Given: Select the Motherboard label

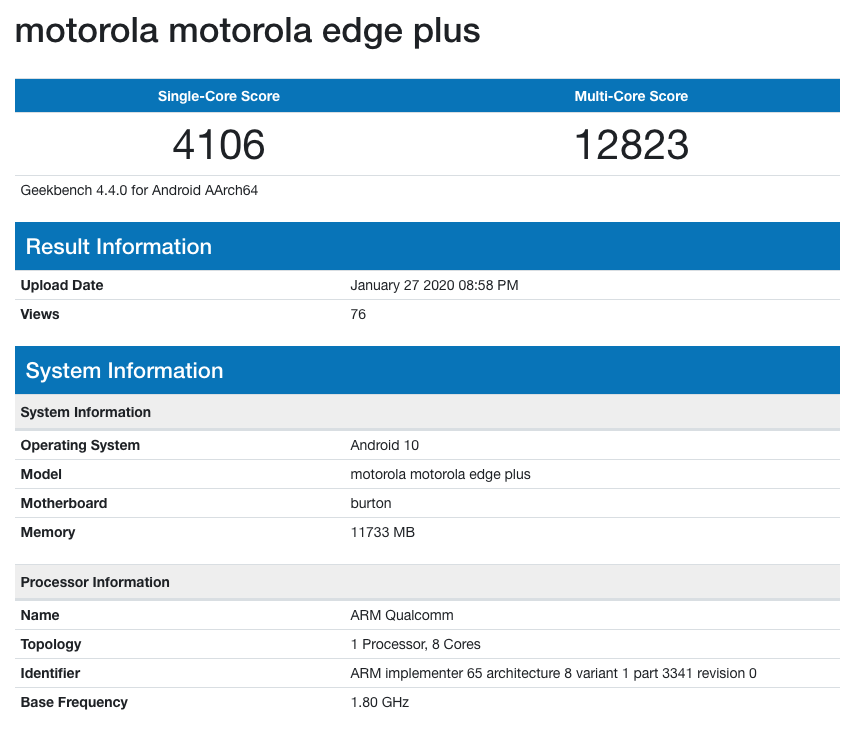Looking at the screenshot, I should (x=64, y=503).
